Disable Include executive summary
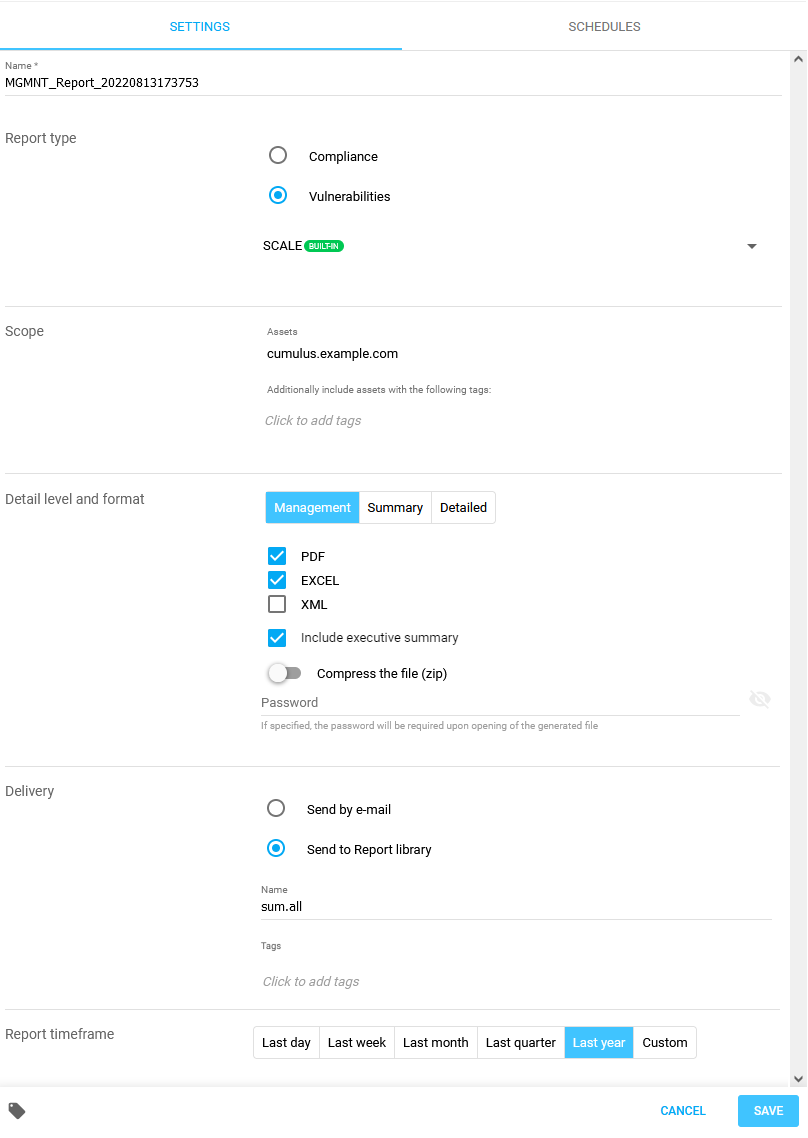 click(x=276, y=638)
